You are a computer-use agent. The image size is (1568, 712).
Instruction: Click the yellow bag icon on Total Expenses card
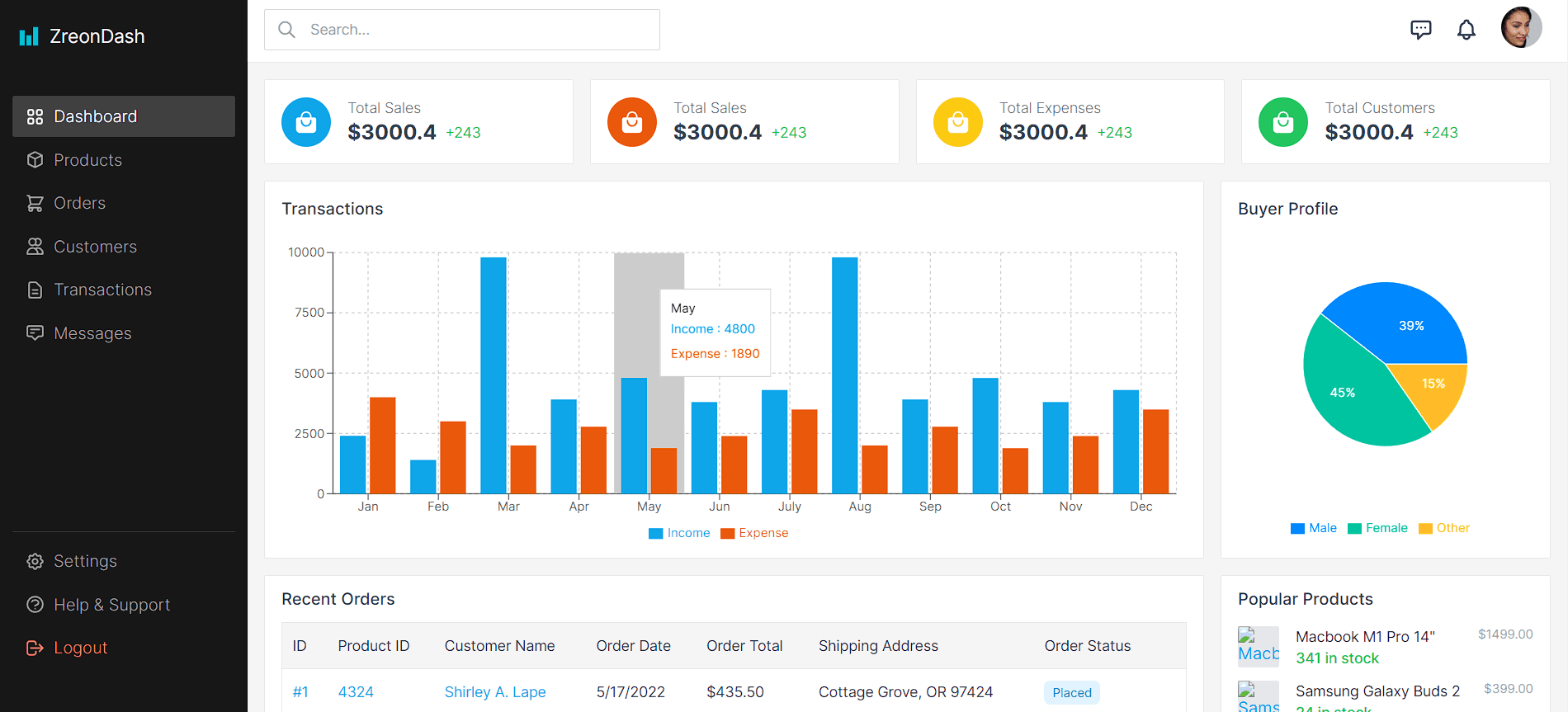(958, 122)
